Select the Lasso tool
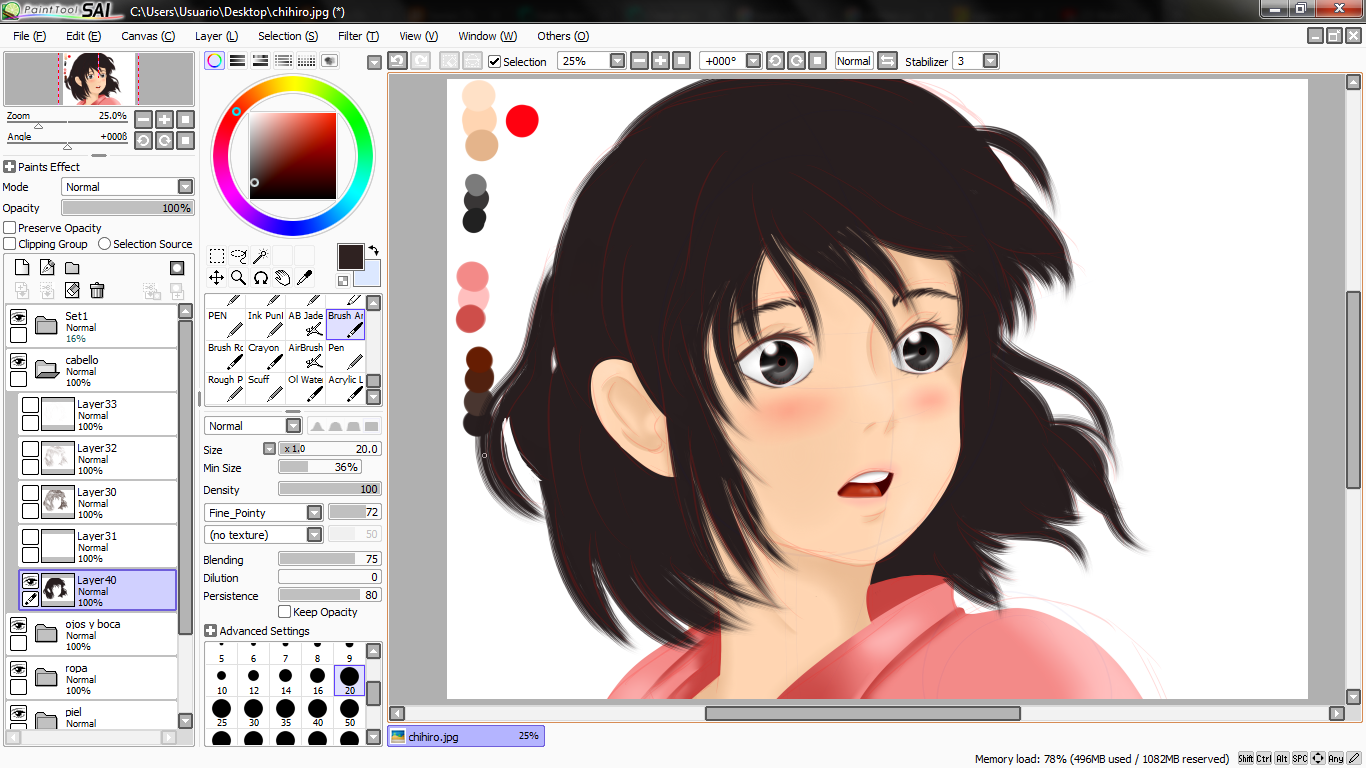 pos(238,256)
